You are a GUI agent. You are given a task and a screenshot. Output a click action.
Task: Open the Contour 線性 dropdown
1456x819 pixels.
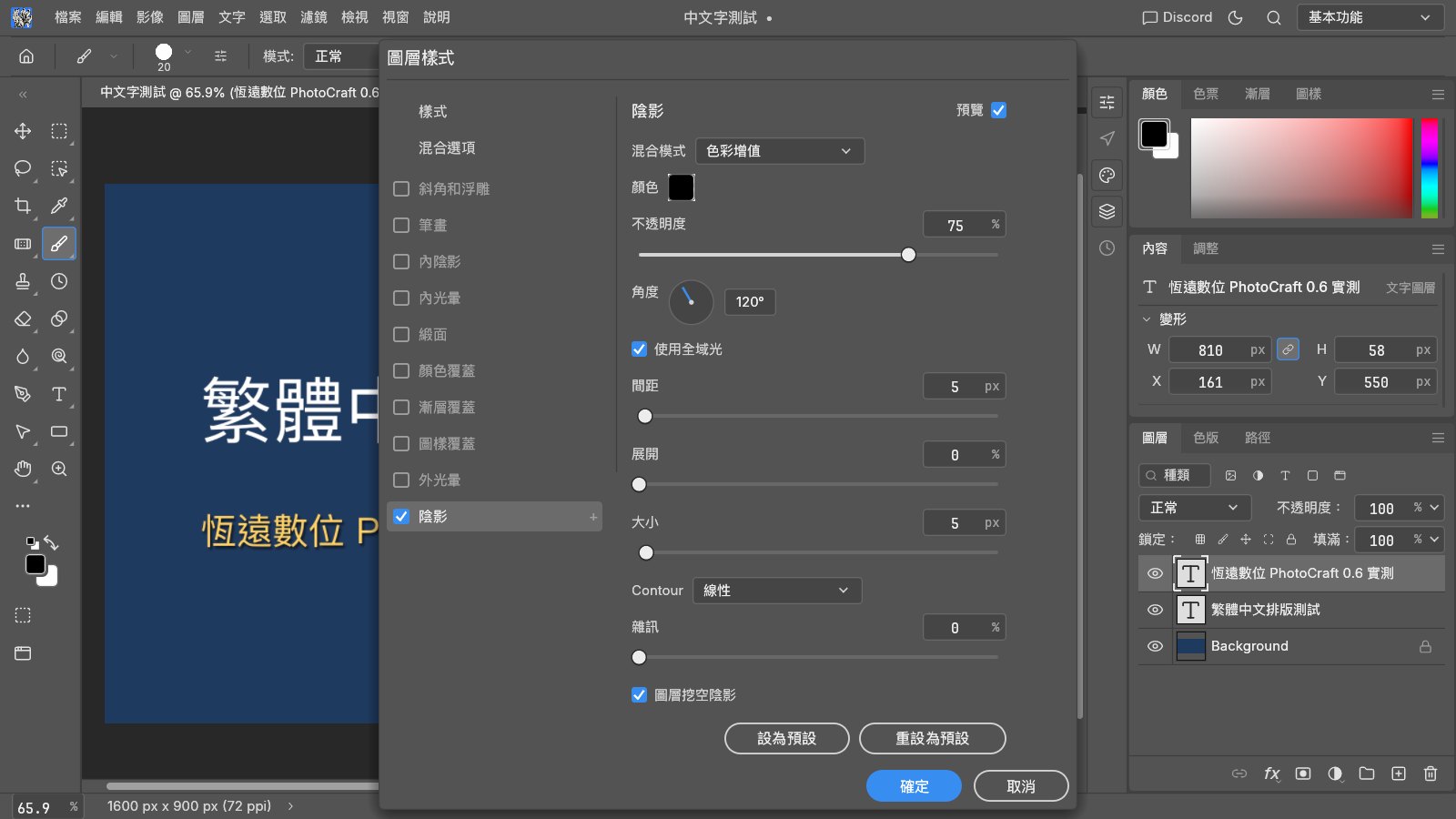tap(777, 591)
